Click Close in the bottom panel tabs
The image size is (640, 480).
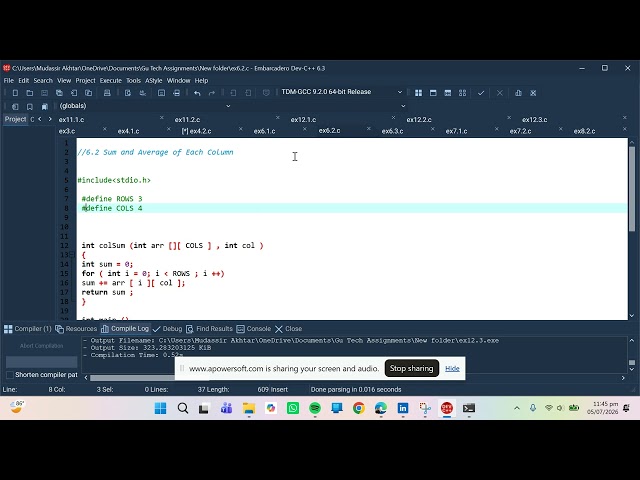coord(289,329)
